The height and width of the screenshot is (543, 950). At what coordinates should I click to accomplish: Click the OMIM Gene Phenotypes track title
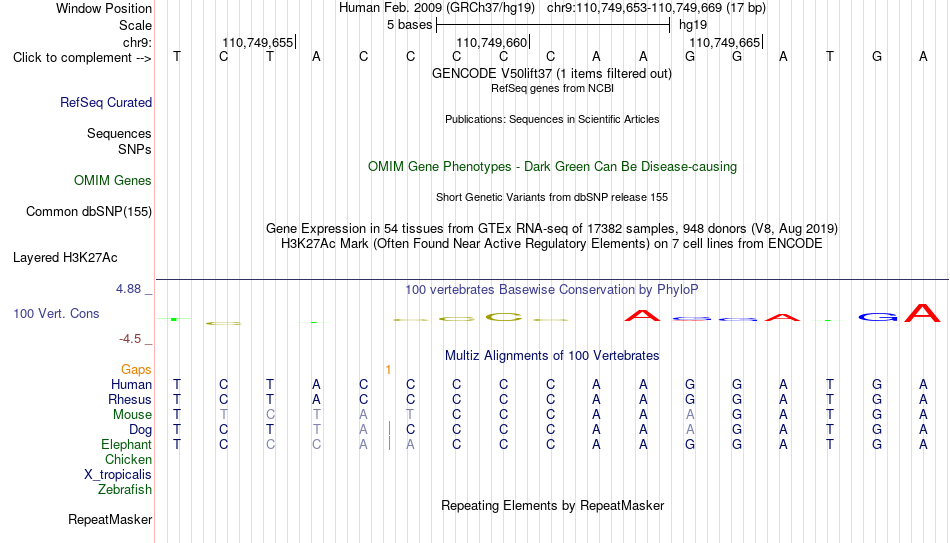pyautogui.click(x=553, y=167)
